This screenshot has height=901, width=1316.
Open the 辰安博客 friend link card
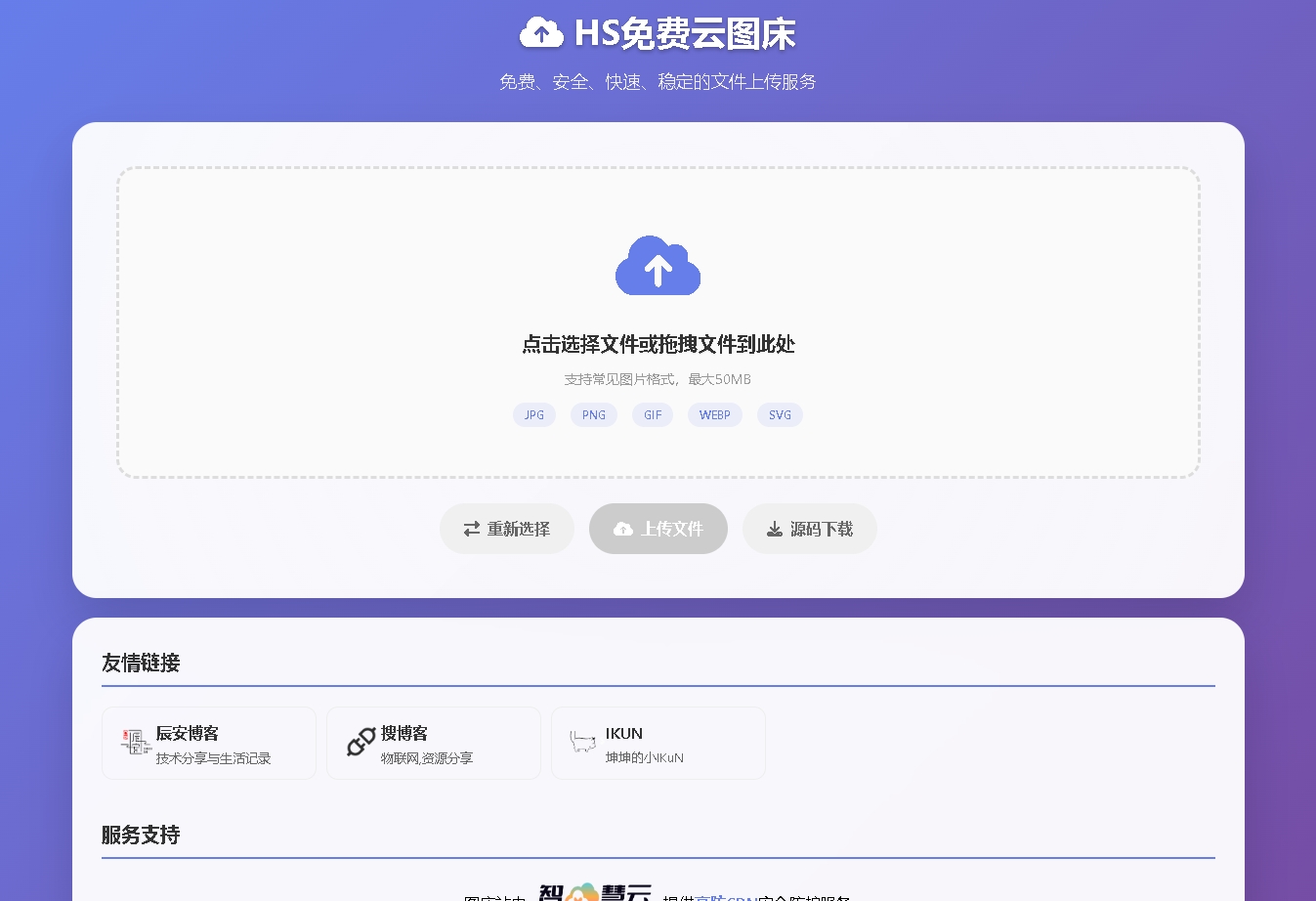pyautogui.click(x=209, y=744)
